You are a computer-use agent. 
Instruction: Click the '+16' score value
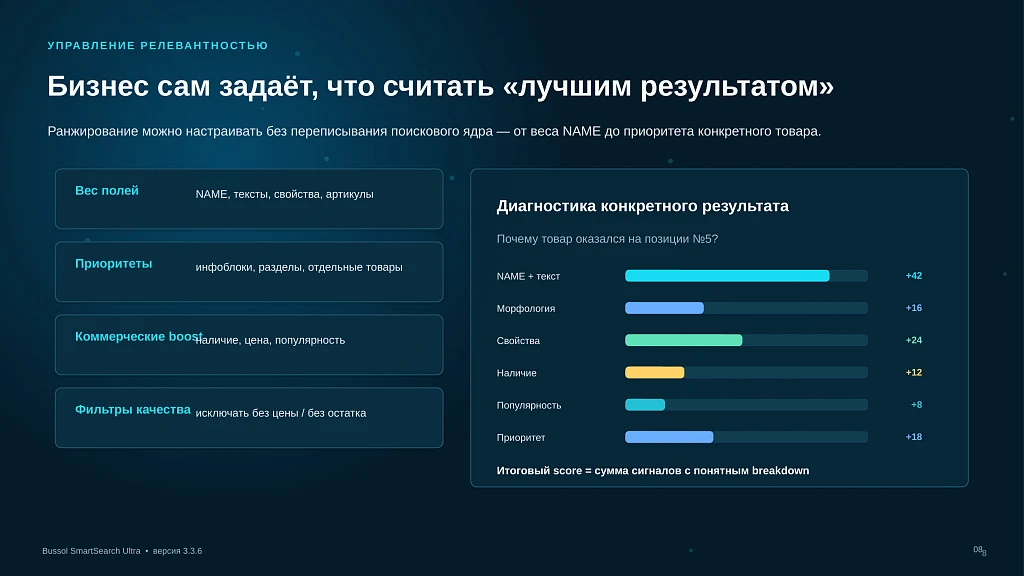point(914,308)
